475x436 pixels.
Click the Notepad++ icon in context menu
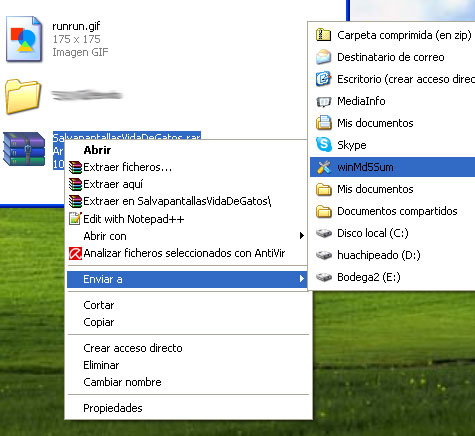[75, 219]
